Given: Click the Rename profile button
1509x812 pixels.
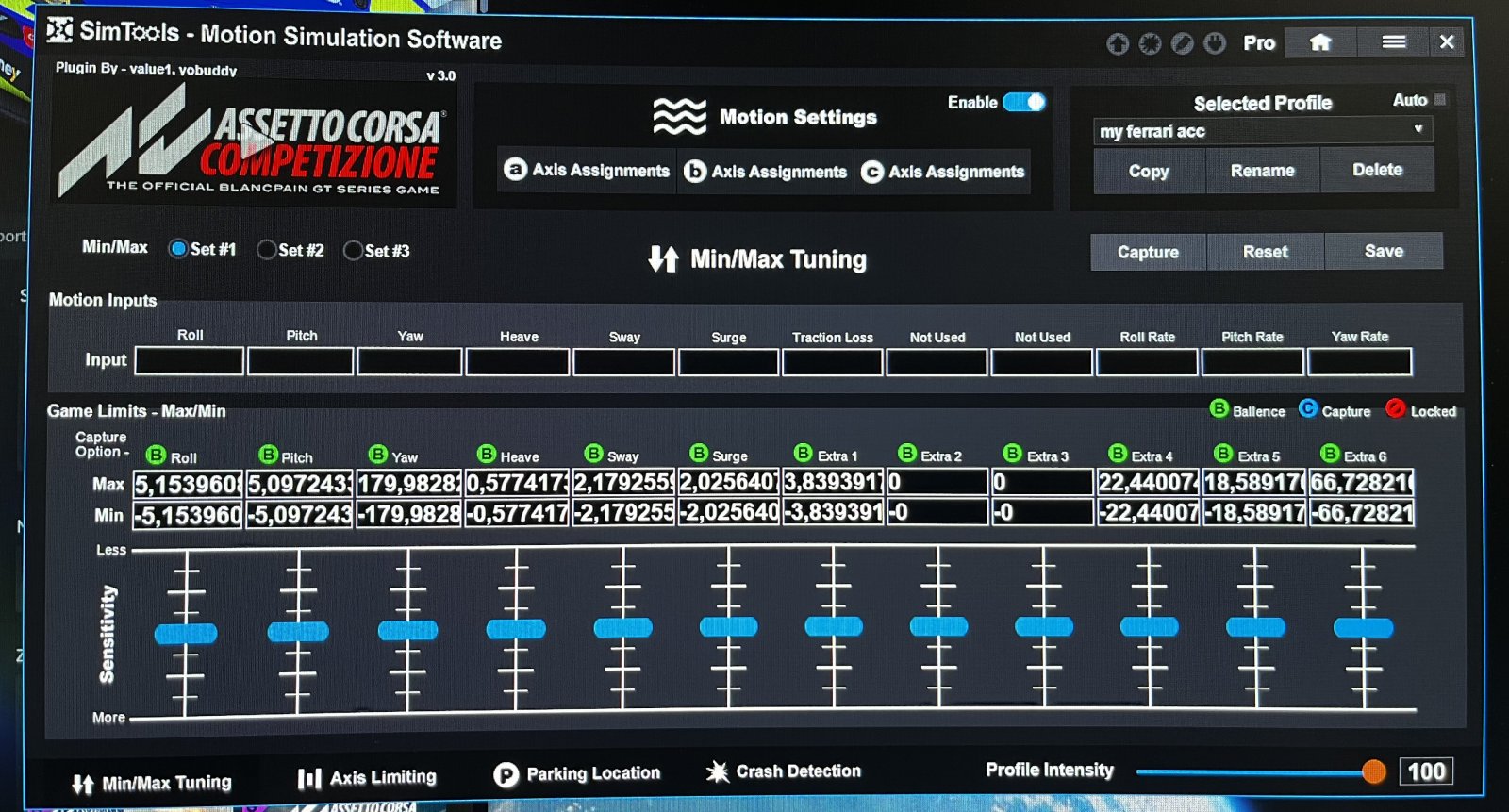Looking at the screenshot, I should [1262, 171].
